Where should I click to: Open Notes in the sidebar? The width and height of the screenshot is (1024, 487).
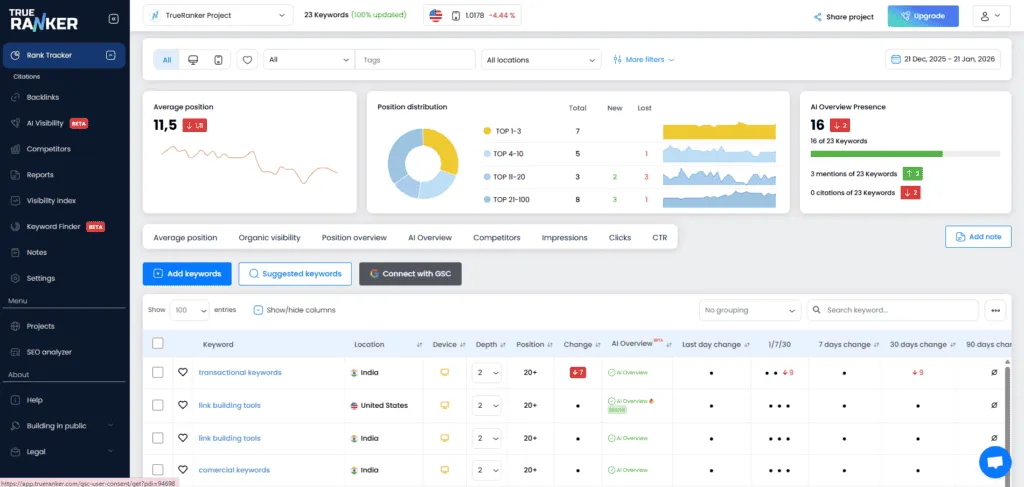pos(37,252)
